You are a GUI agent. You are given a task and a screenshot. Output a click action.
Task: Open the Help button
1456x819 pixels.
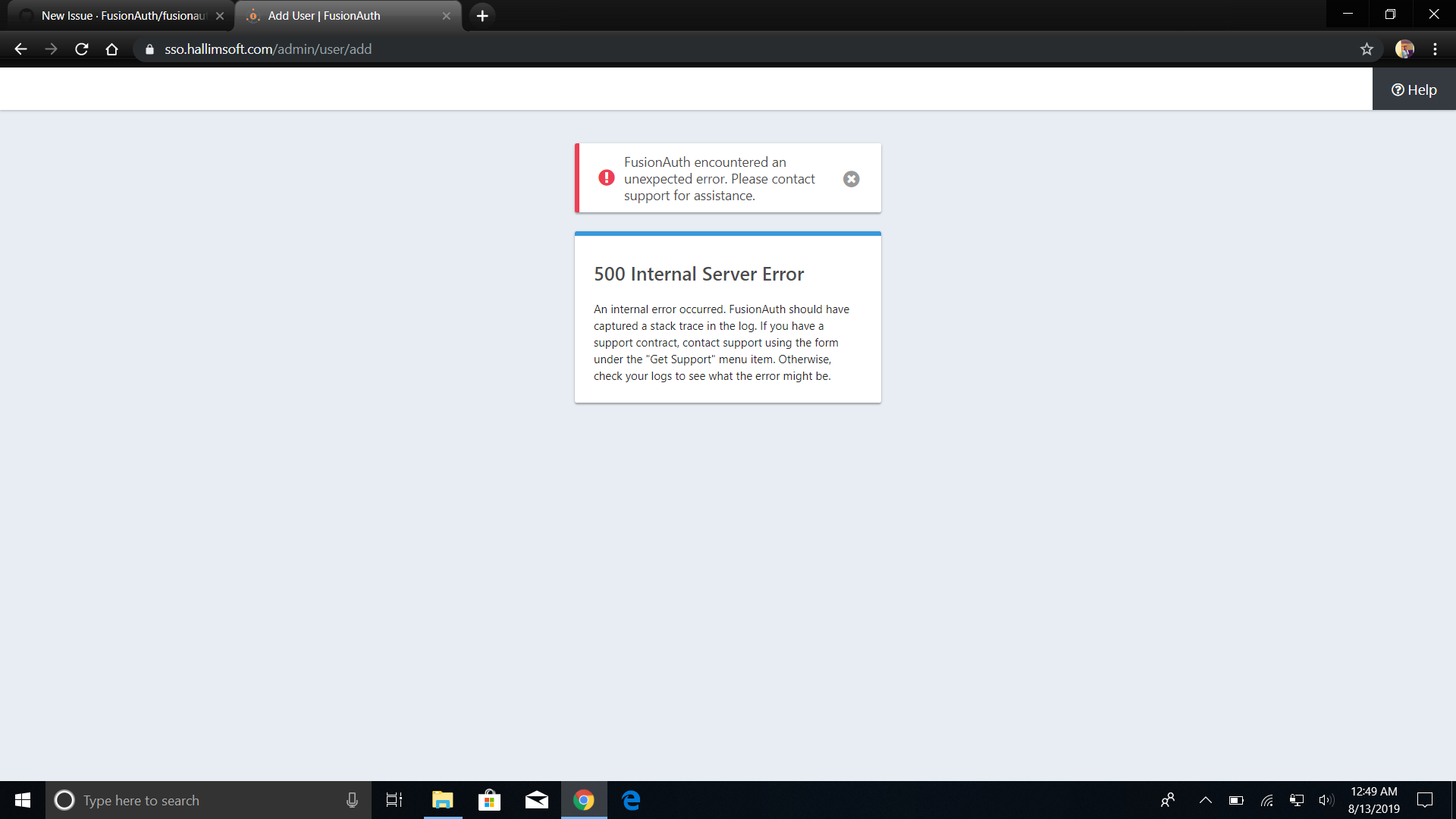pos(1414,89)
